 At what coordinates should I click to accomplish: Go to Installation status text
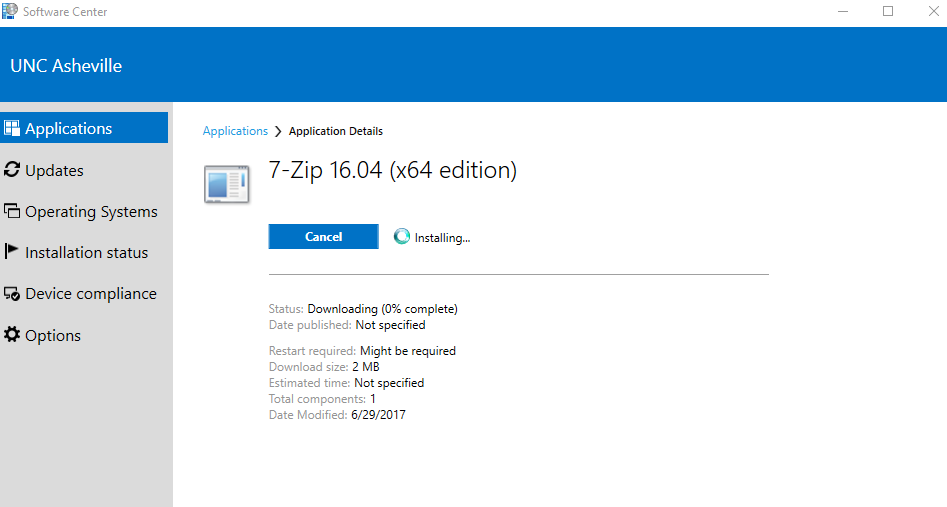tap(86, 253)
